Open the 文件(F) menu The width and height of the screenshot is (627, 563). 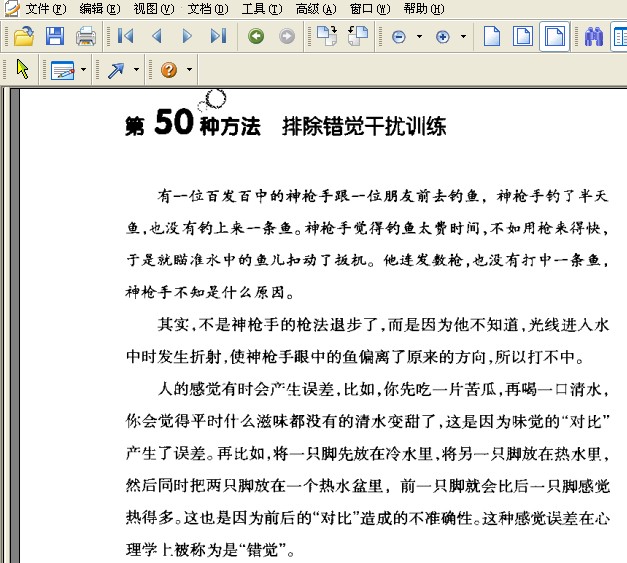click(x=46, y=9)
